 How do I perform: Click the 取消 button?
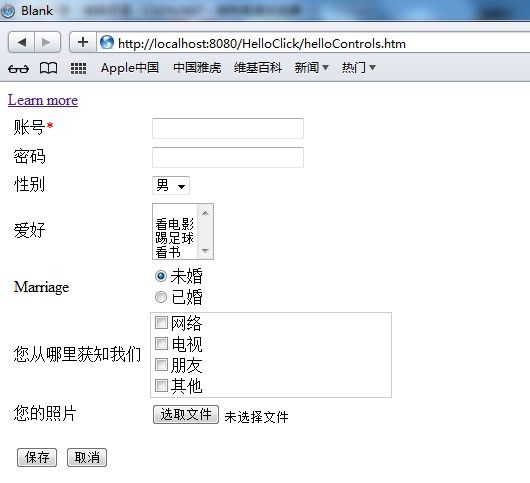coord(87,458)
